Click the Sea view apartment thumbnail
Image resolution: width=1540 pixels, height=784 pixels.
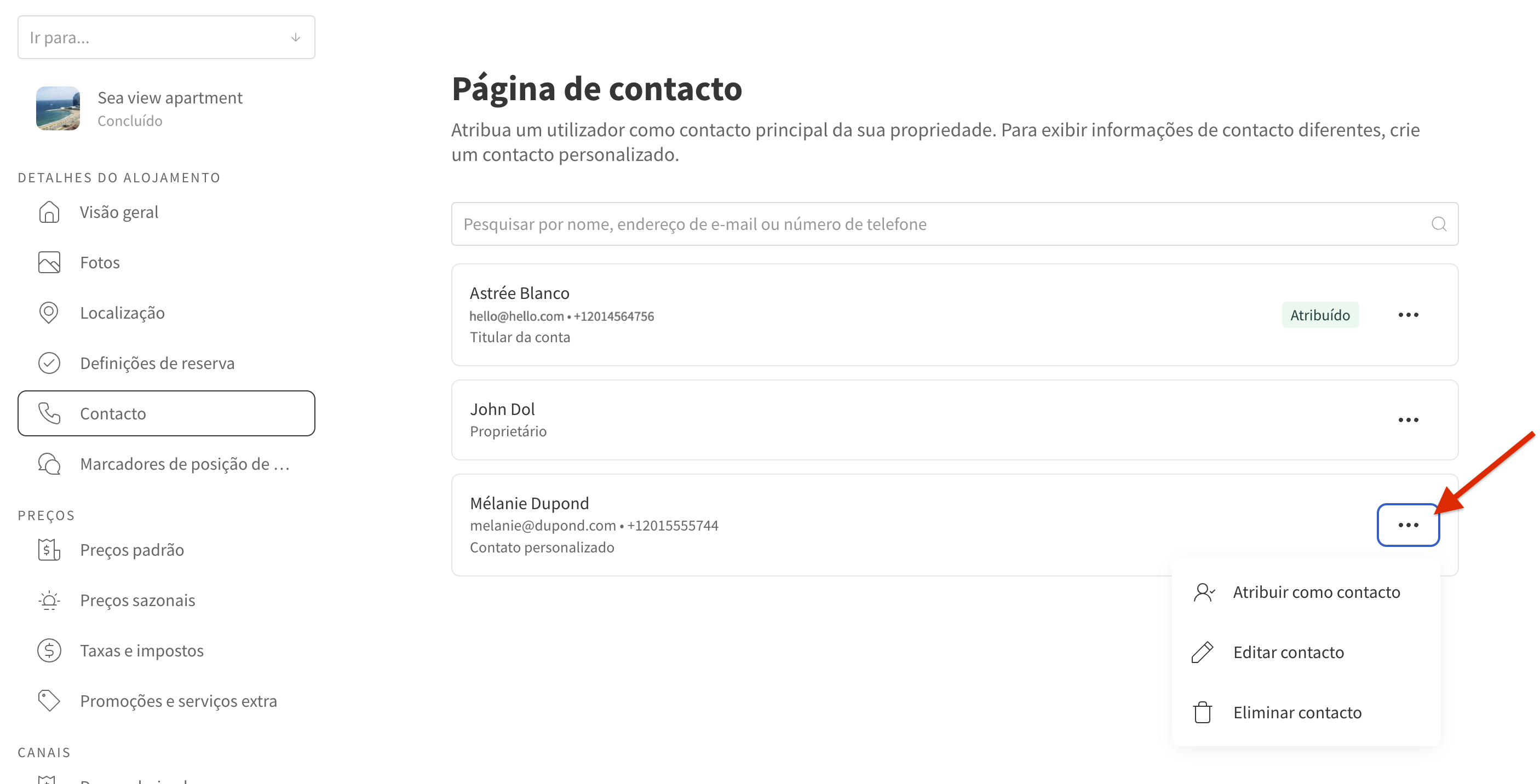point(58,108)
